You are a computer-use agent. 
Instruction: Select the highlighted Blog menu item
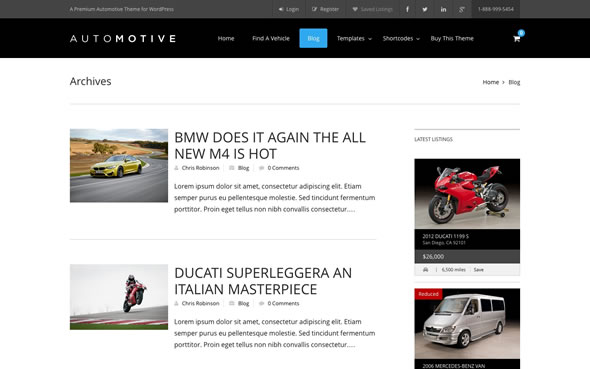click(x=313, y=38)
